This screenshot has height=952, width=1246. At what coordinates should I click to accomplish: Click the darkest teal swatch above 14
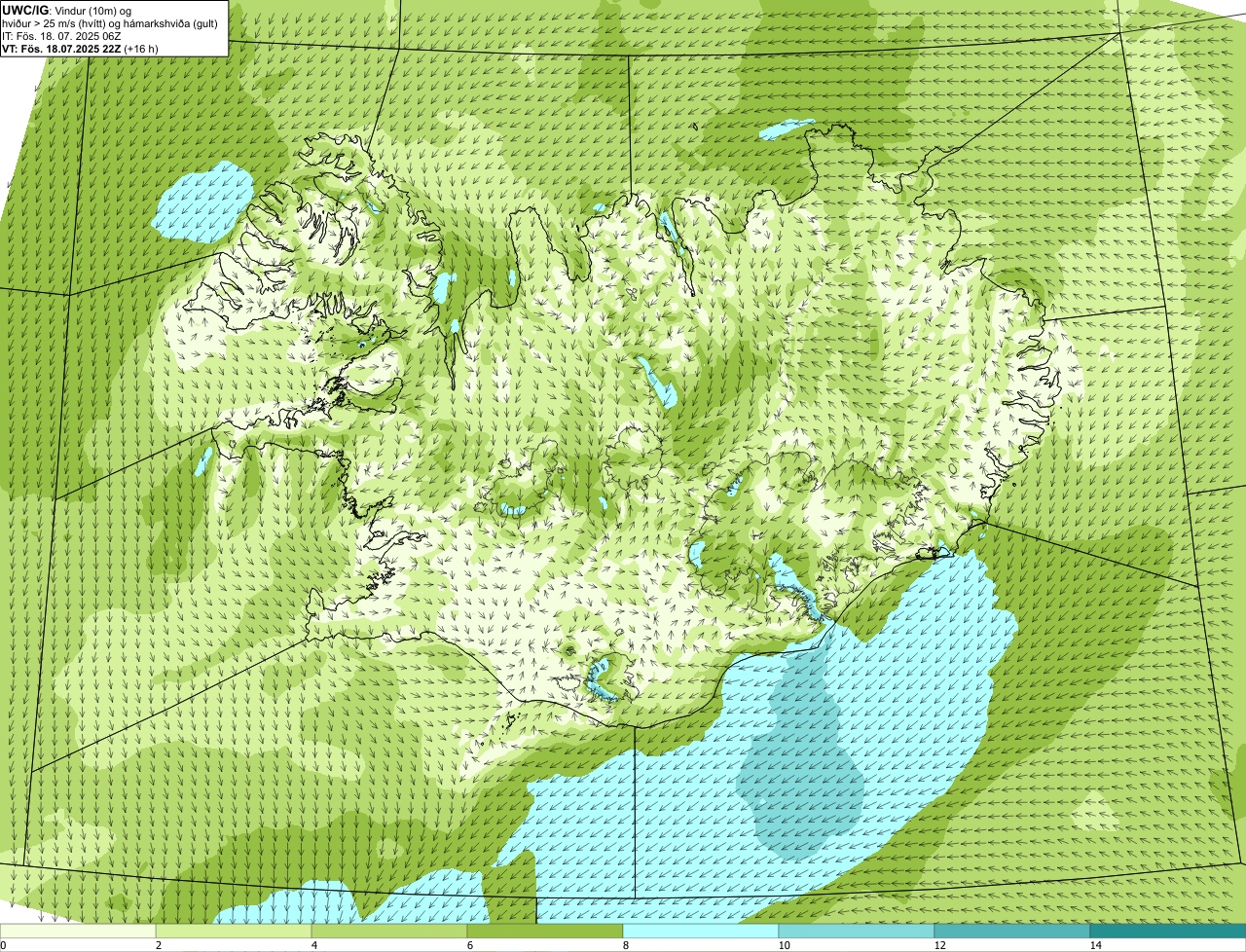coord(1168,931)
